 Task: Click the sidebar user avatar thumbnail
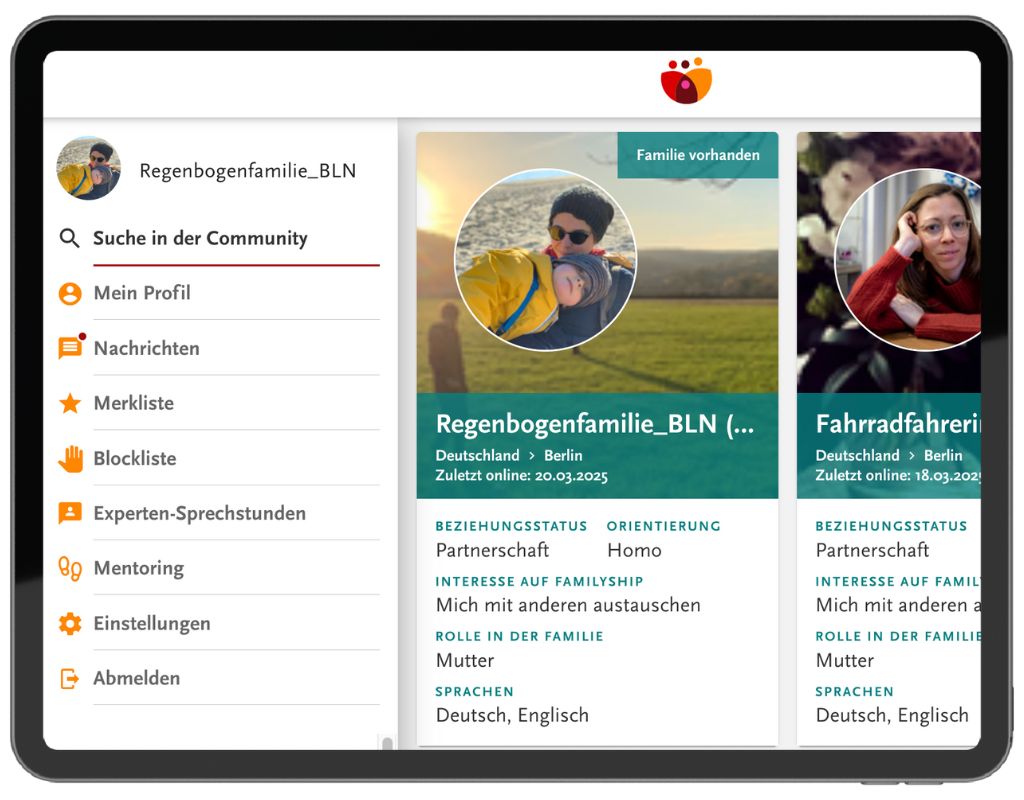(x=88, y=169)
